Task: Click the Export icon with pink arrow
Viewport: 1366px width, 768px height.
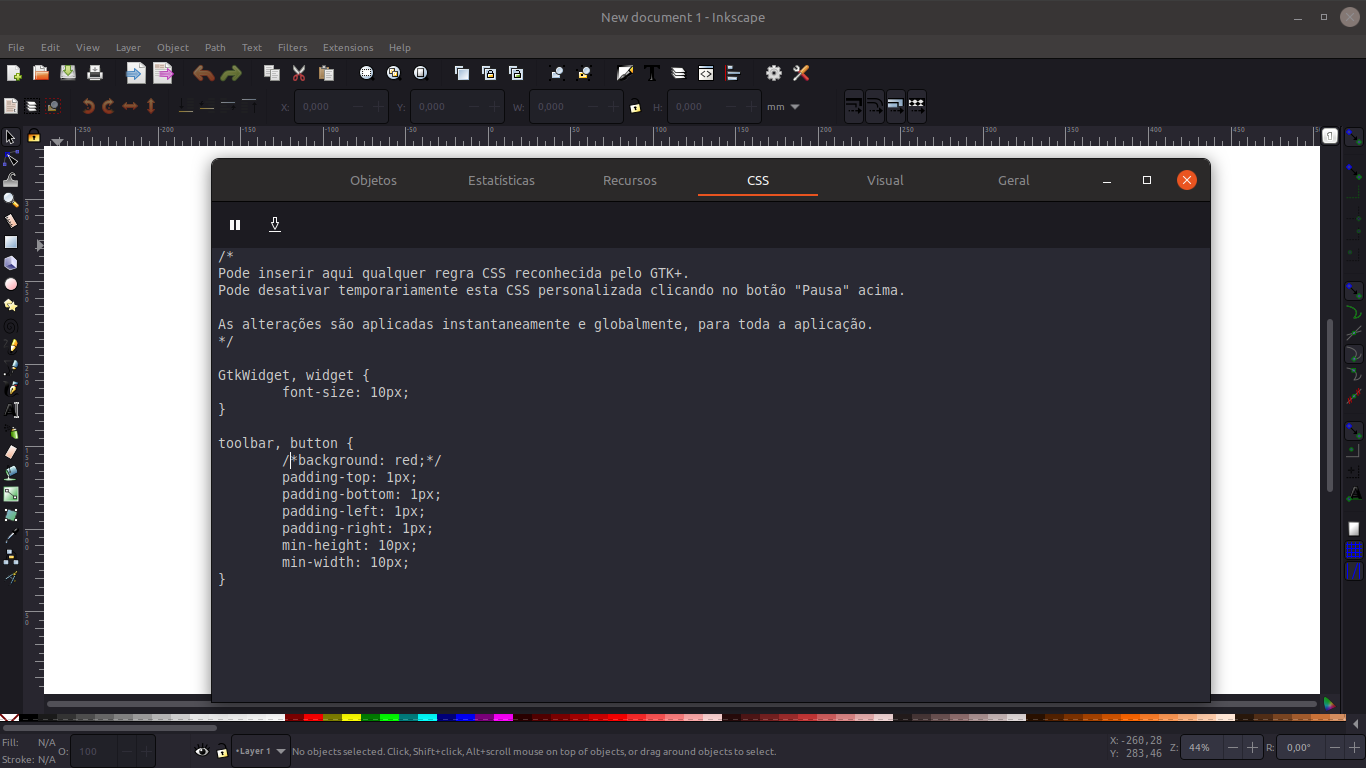Action: tap(163, 73)
